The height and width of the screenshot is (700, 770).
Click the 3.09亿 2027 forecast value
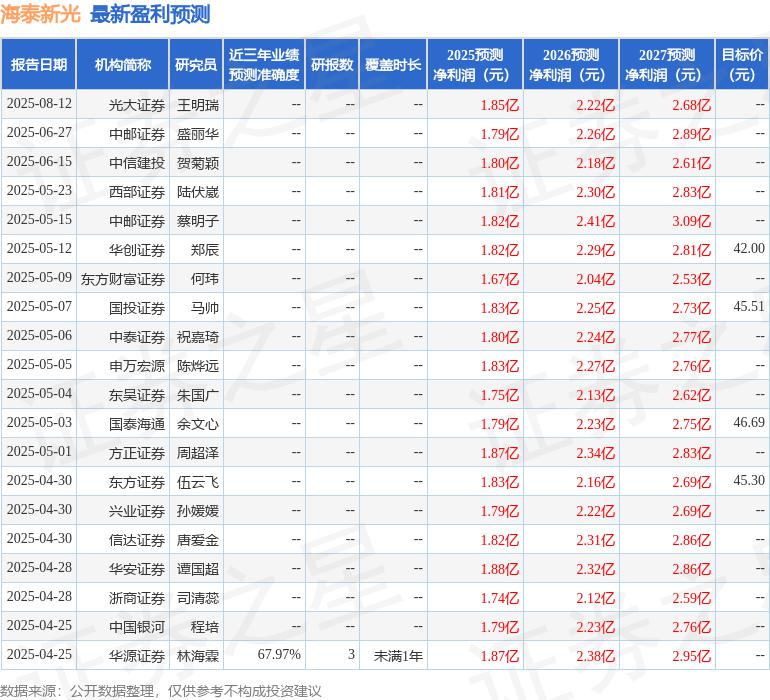691,221
